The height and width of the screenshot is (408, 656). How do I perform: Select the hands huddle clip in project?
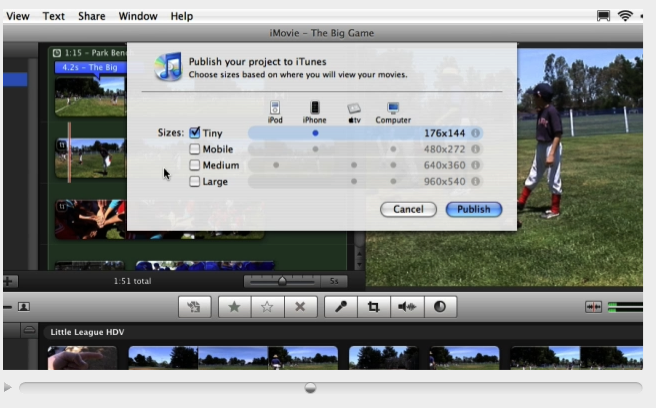click(x=90, y=219)
